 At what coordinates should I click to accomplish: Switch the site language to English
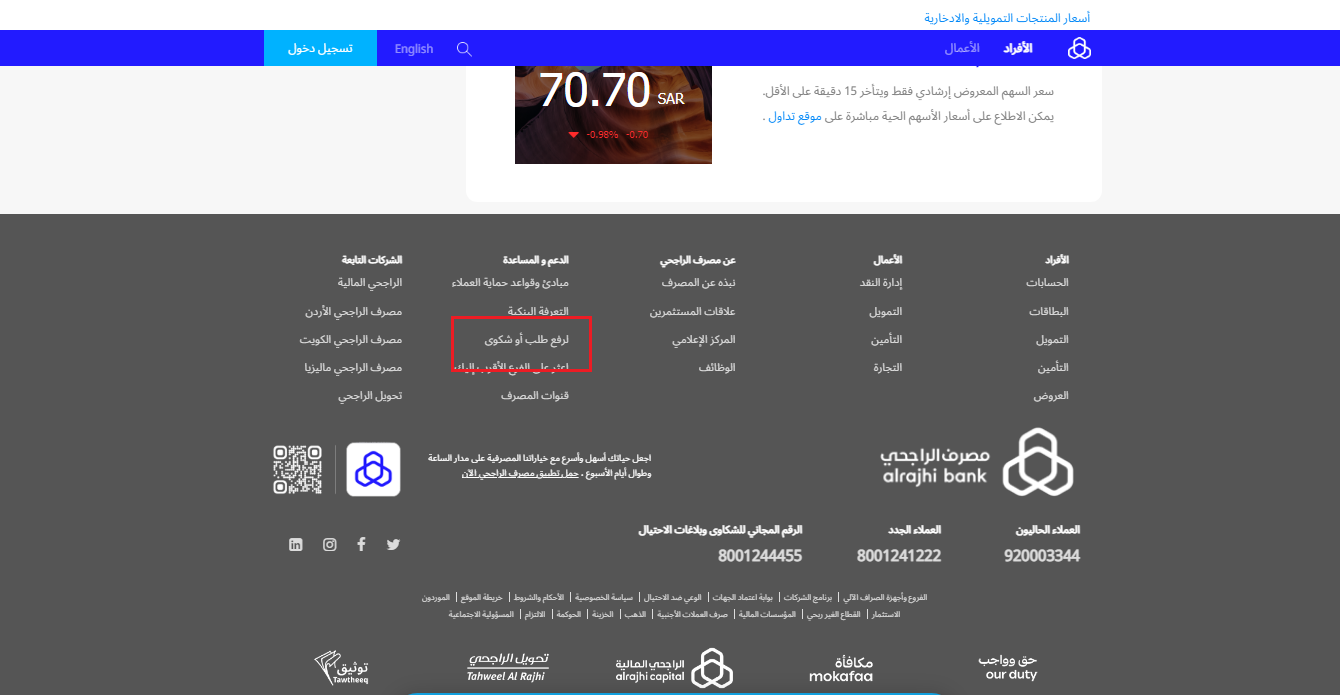(x=414, y=49)
